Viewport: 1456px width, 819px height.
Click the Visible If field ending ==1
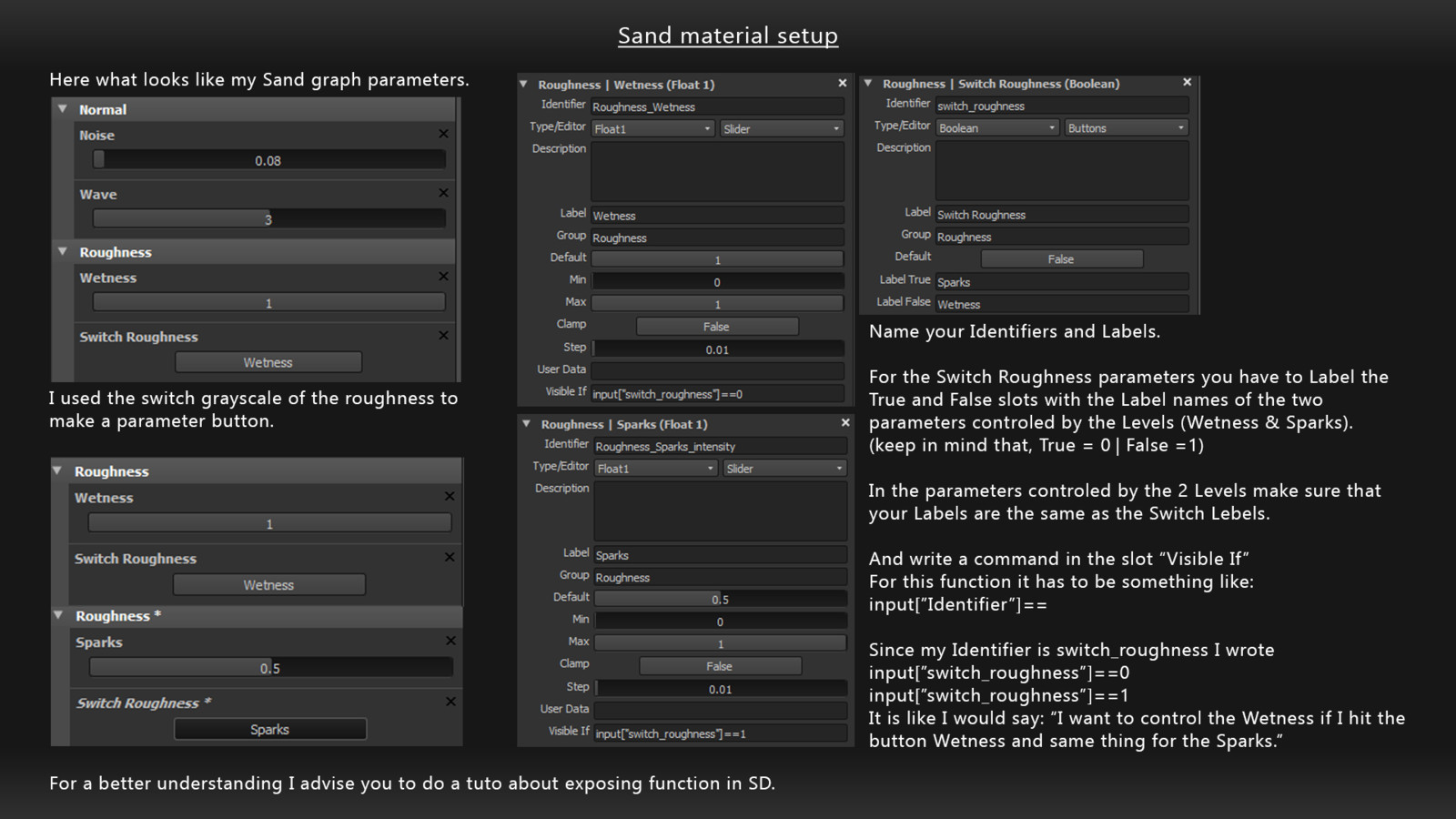pos(721,733)
